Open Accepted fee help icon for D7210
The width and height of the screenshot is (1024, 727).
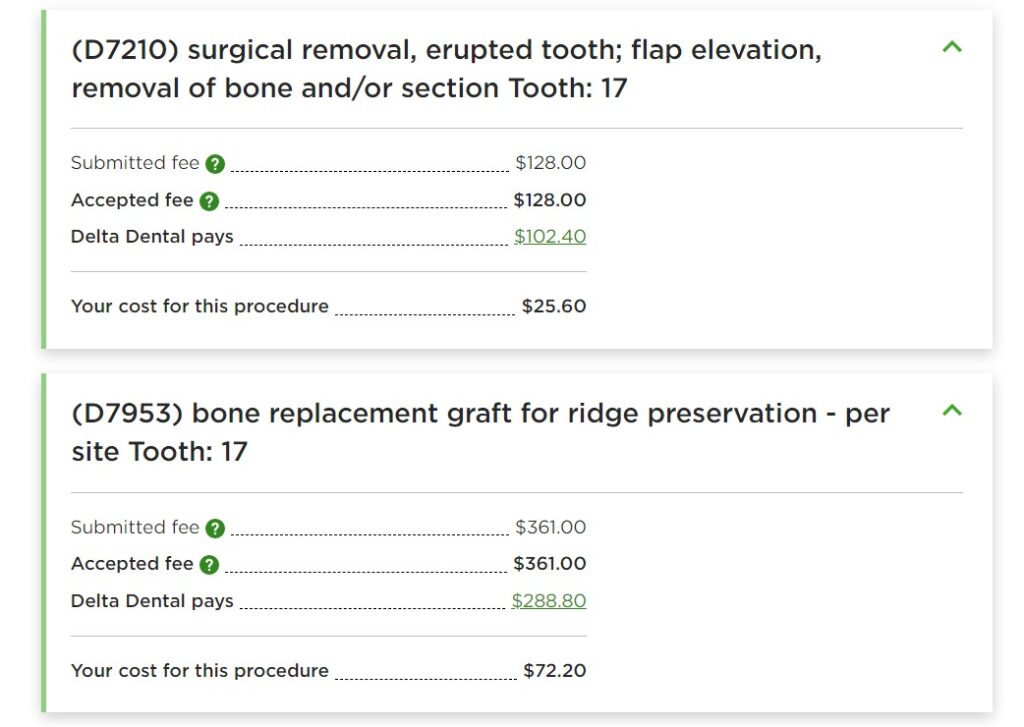point(209,201)
